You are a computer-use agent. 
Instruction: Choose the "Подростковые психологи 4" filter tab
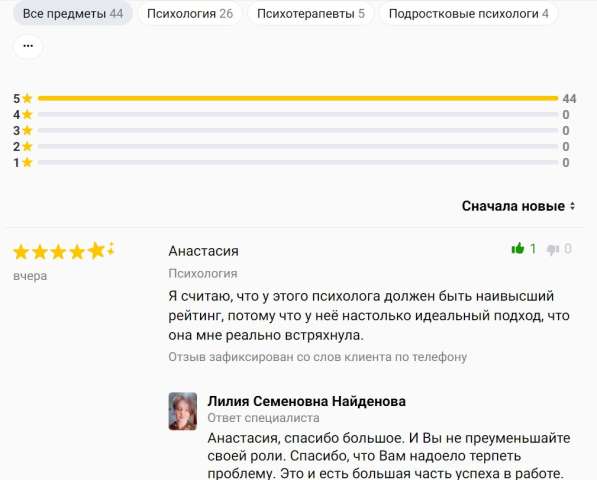[x=468, y=14]
